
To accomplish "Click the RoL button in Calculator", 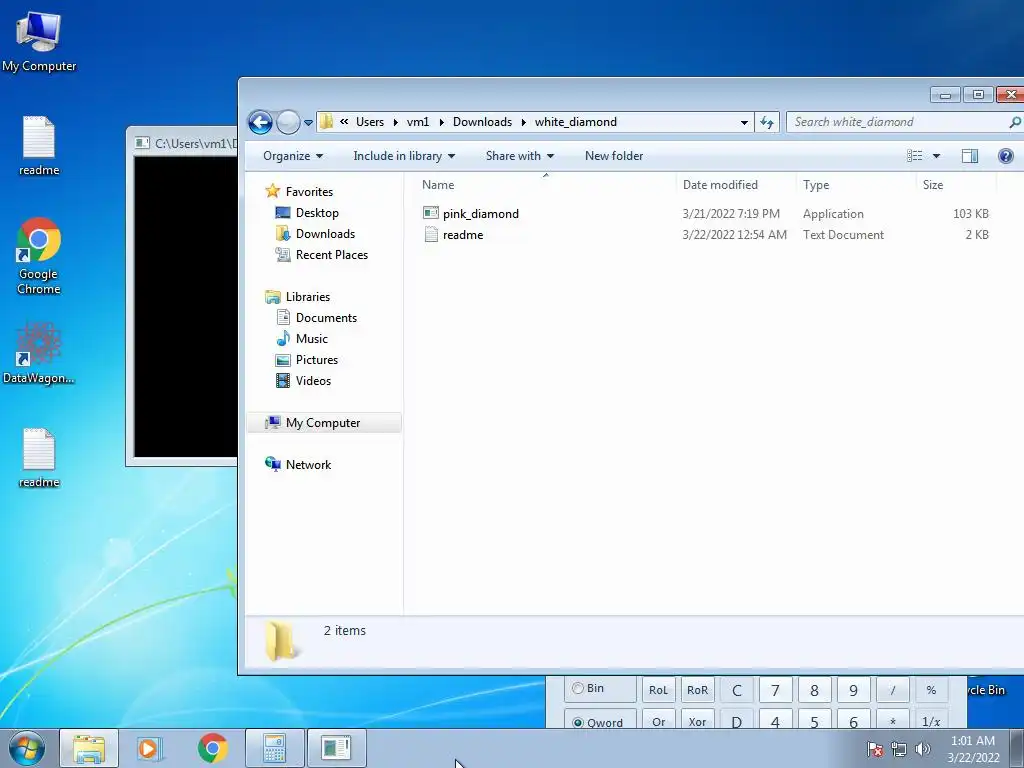I will coord(658,690).
